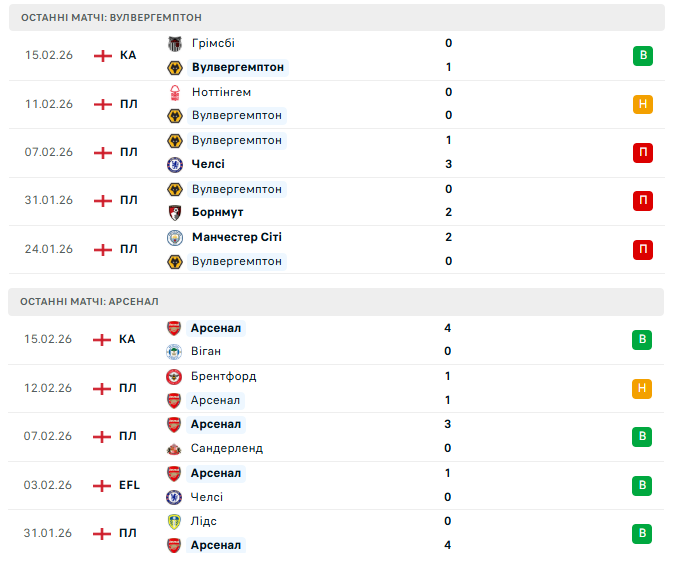The image size is (675, 562).
Task: Click the orange draw badge for Brentford match
Action: (643, 388)
